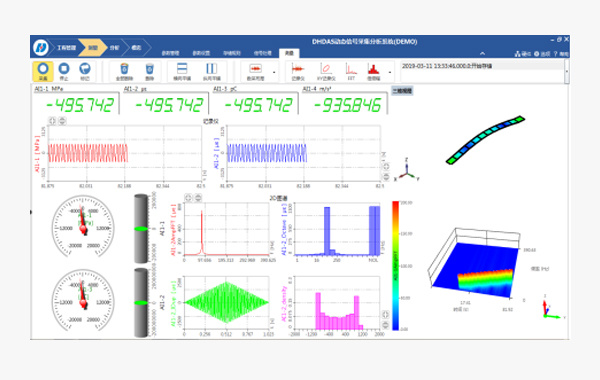Click the 2D图谱 panel title

click(278, 198)
